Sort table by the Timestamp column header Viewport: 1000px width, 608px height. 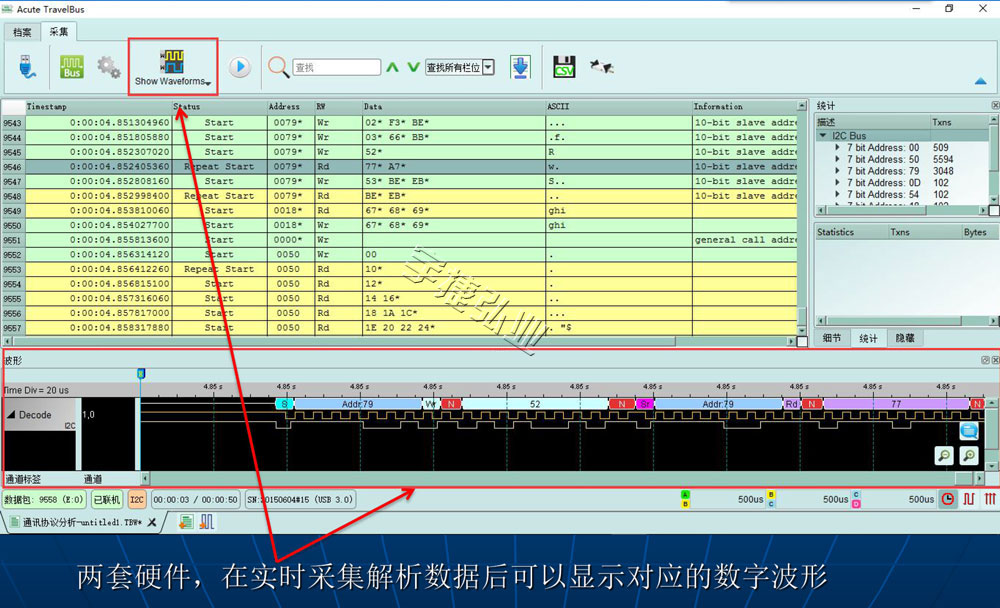[99, 107]
